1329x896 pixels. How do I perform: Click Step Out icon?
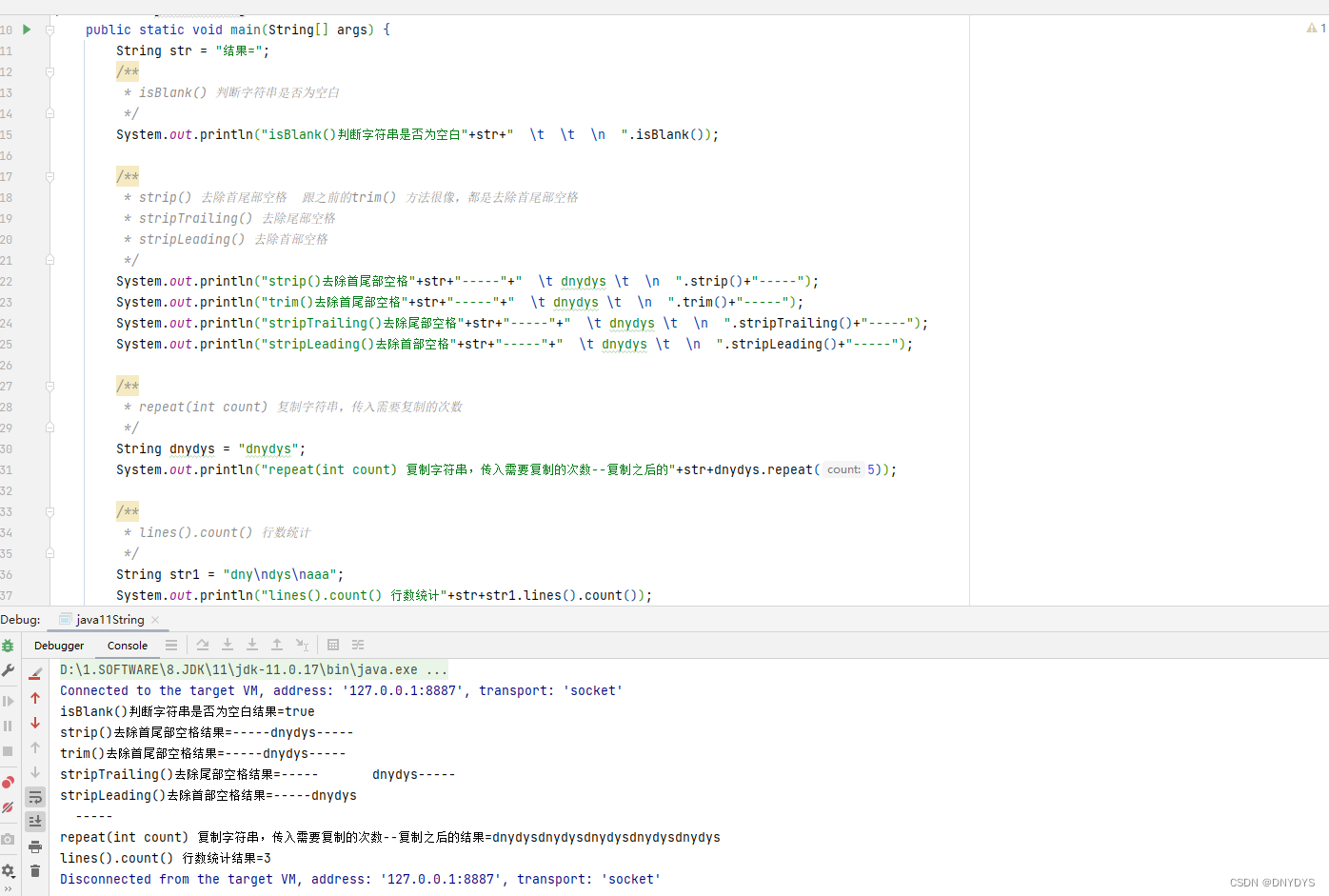point(277,646)
